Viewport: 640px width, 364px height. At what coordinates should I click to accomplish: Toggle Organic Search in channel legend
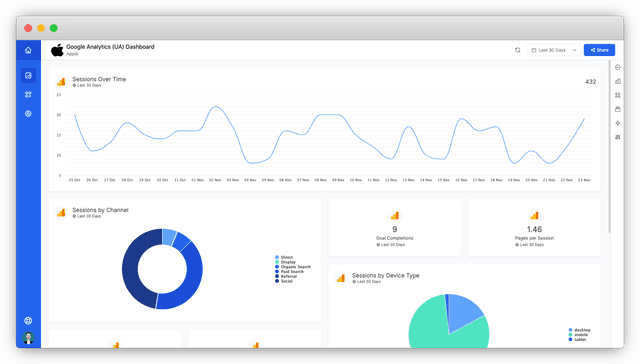click(x=293, y=267)
